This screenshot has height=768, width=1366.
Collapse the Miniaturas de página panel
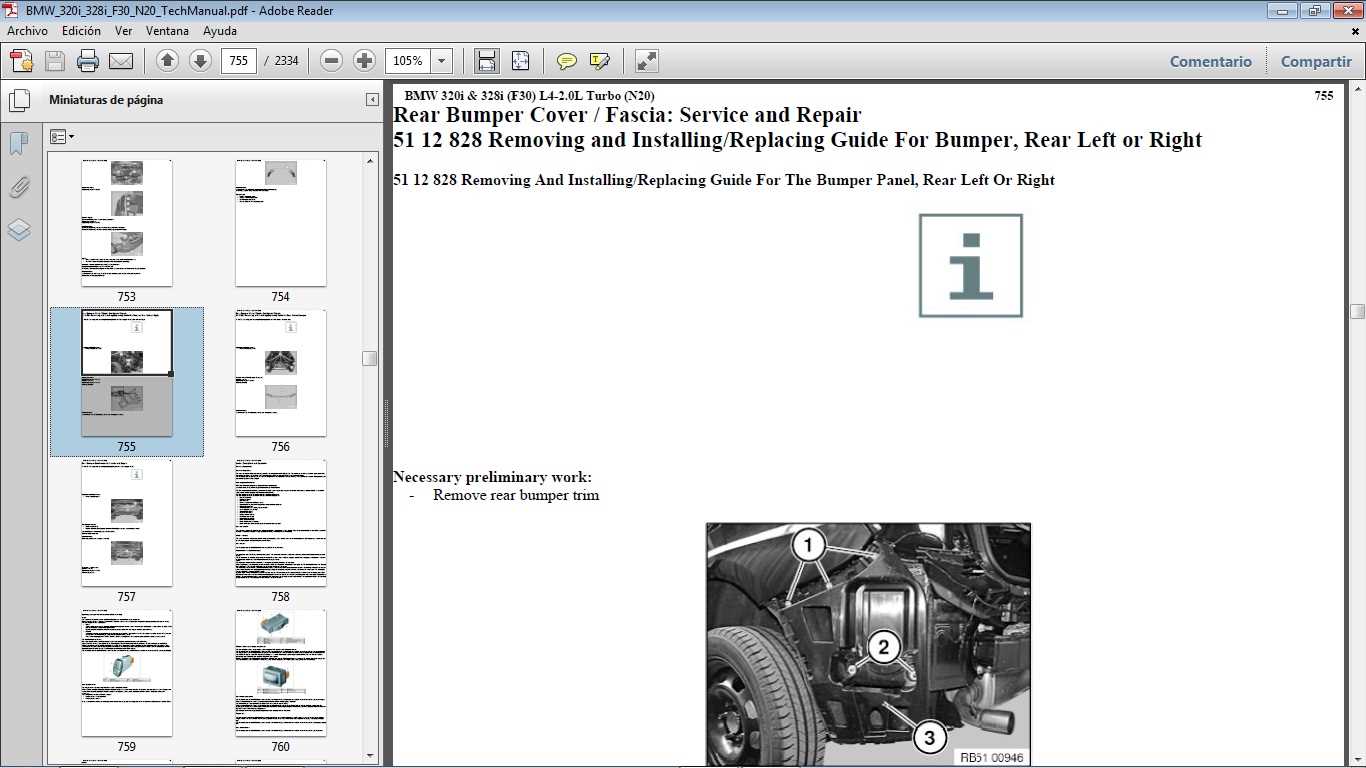[x=372, y=100]
